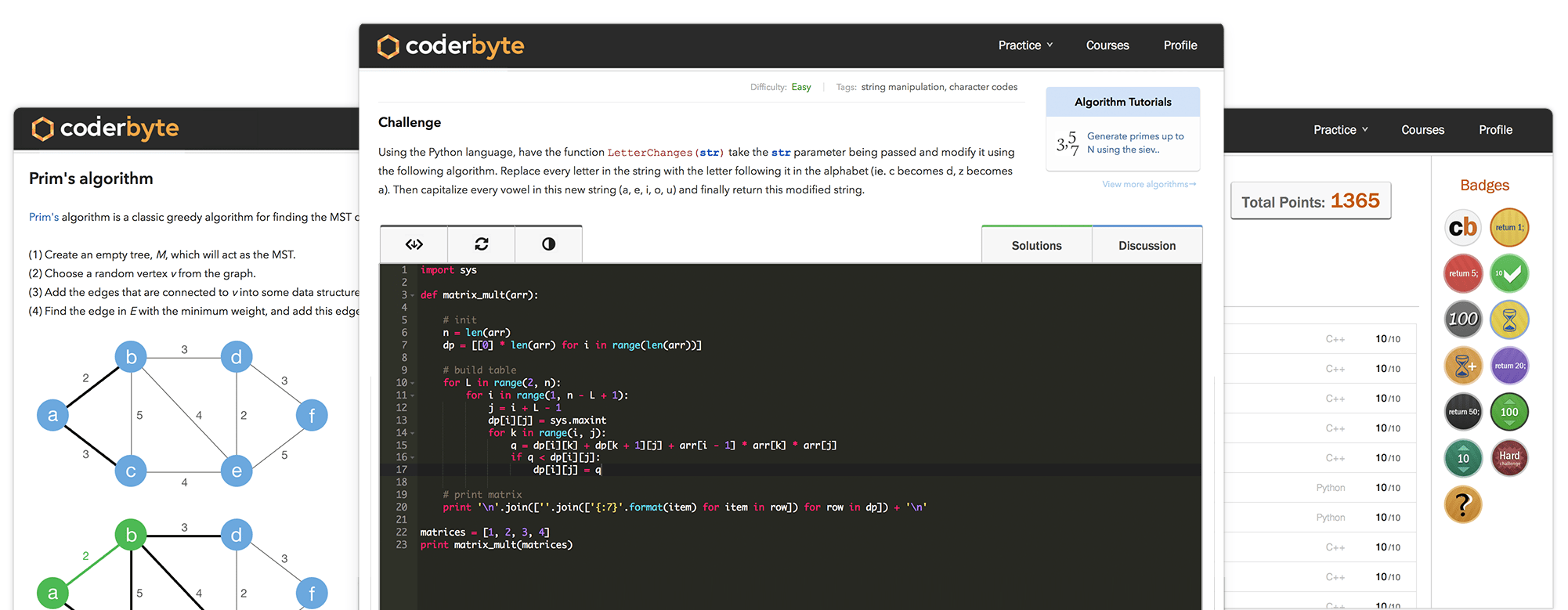This screenshot has height=610, width=1568.
Task: Click green node 'b' in the lower Prim's graph
Action: 131,535
